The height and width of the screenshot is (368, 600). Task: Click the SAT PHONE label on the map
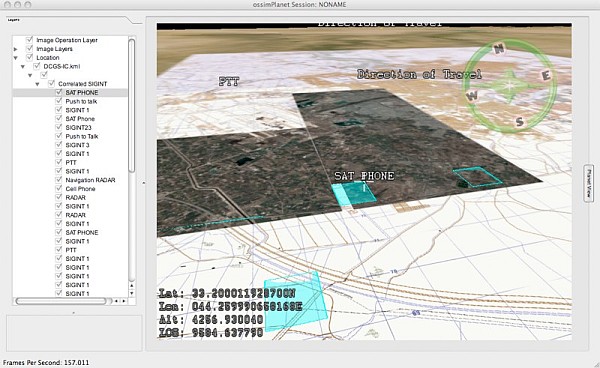[364, 176]
